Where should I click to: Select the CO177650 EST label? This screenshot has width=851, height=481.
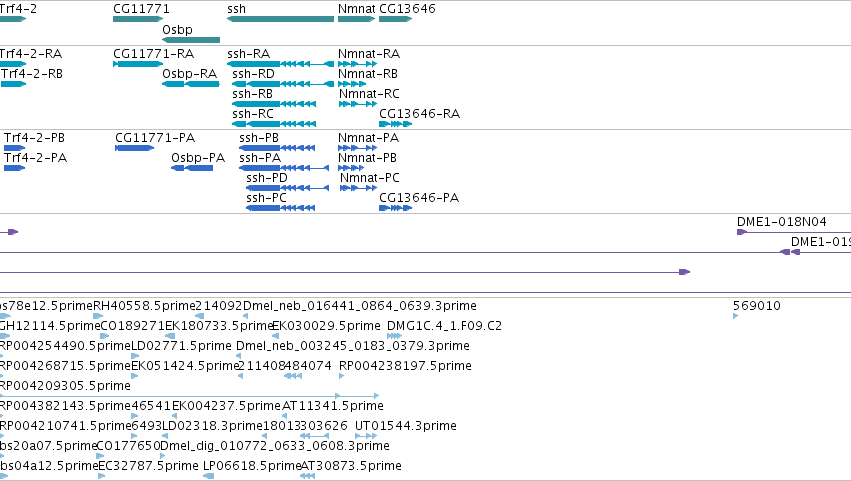(x=128, y=447)
